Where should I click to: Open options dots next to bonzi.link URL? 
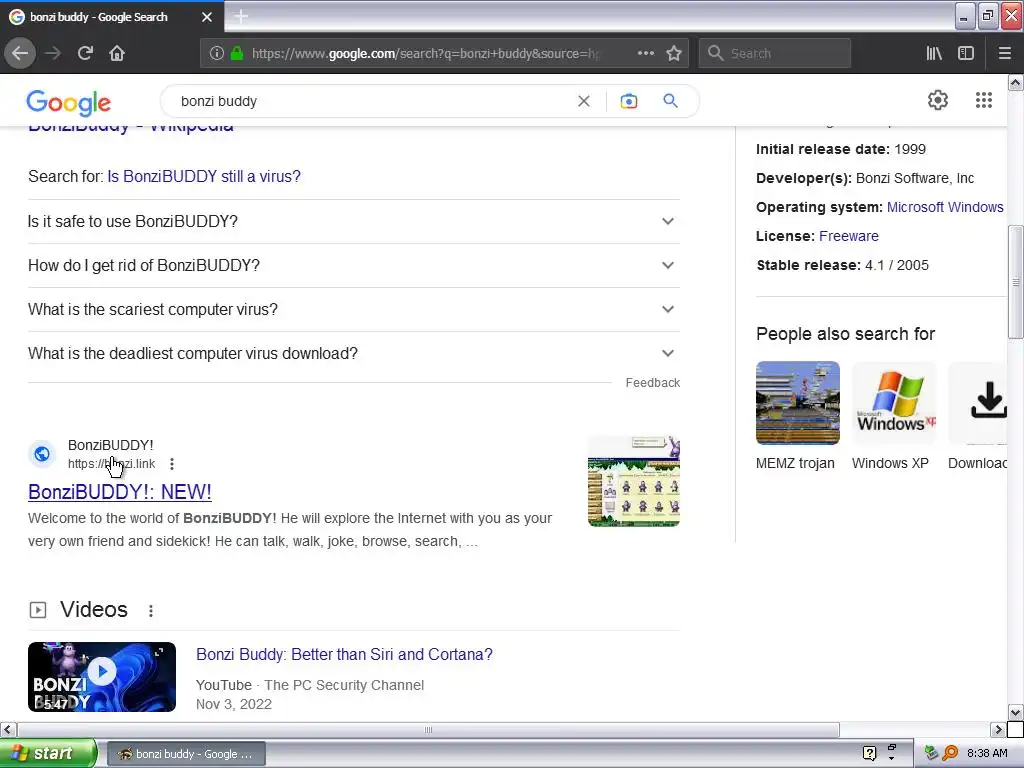pos(172,464)
